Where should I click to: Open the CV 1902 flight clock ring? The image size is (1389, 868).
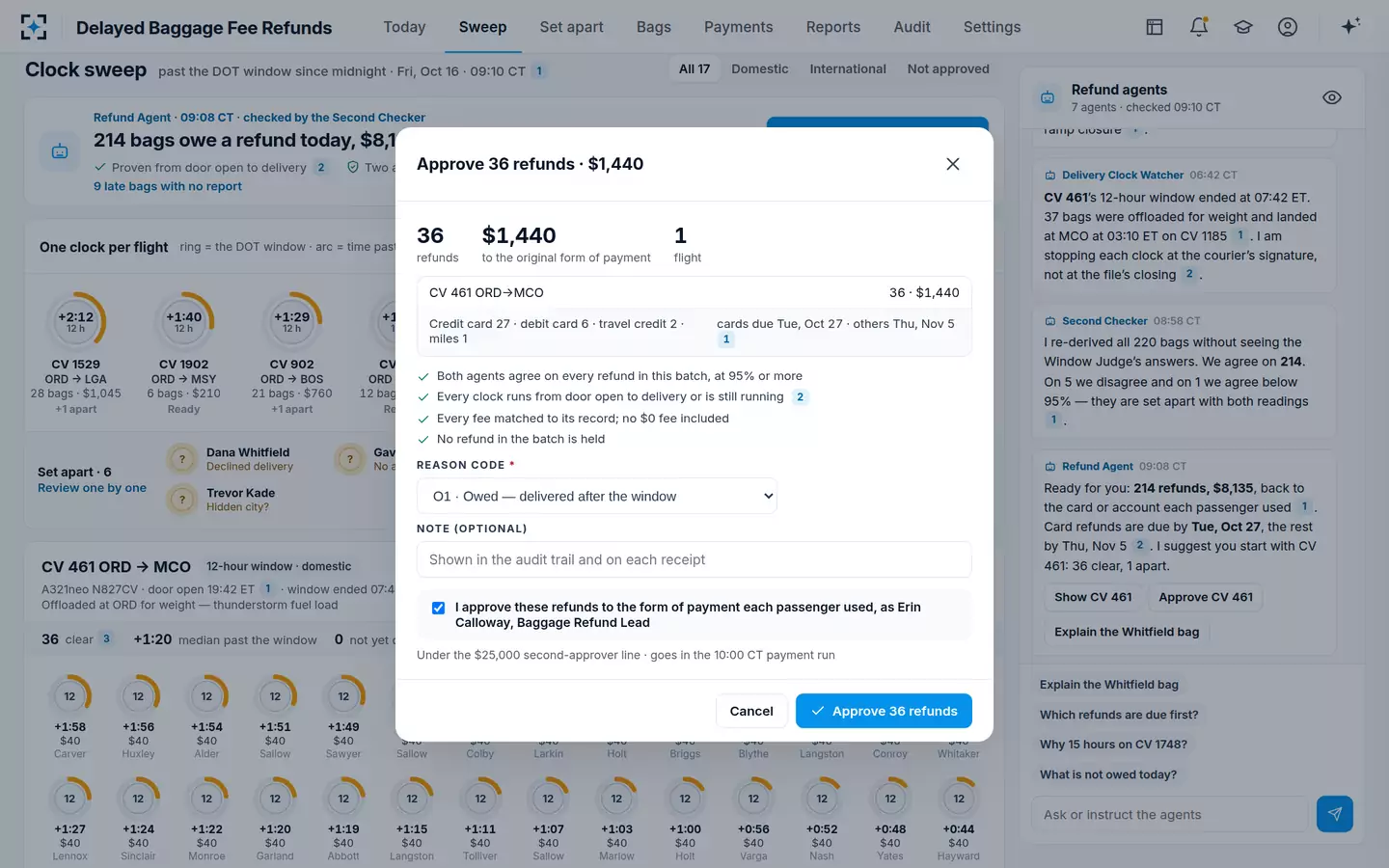tap(184, 321)
